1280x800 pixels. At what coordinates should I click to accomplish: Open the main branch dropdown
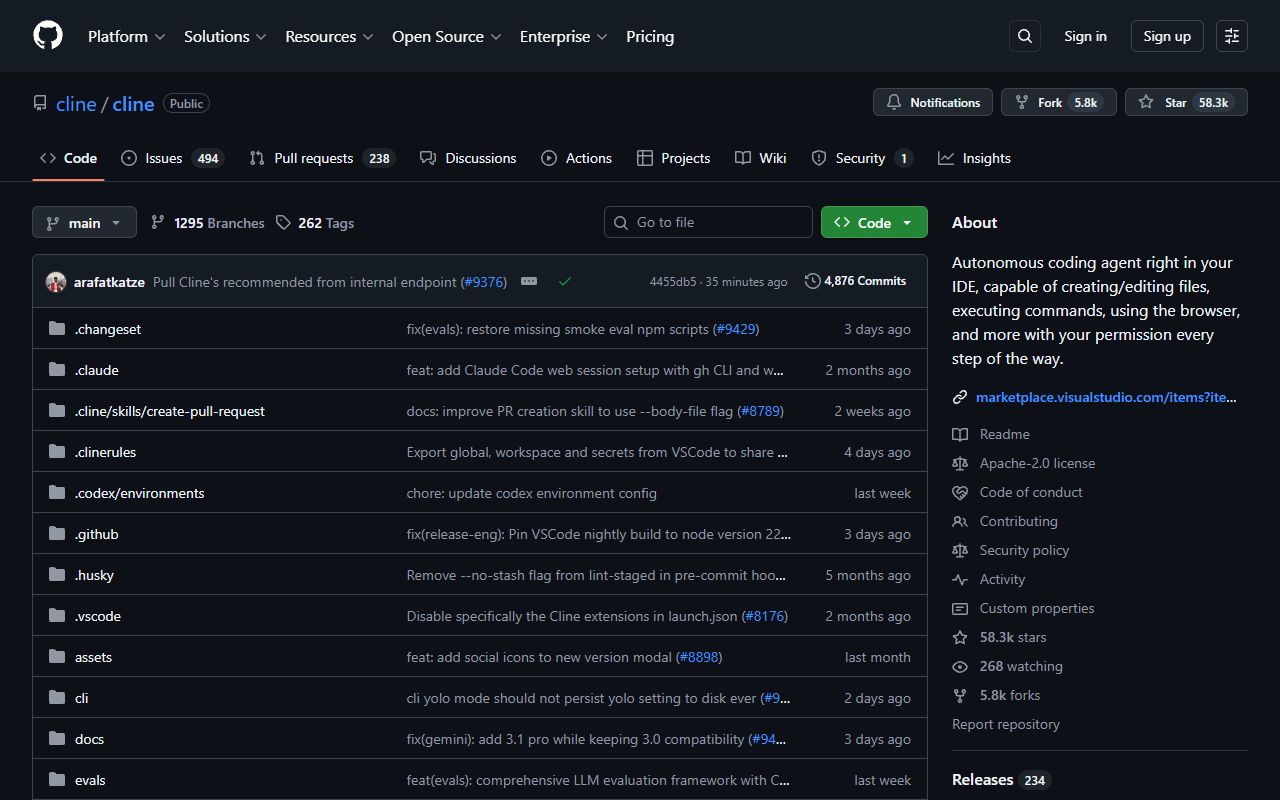pos(84,222)
